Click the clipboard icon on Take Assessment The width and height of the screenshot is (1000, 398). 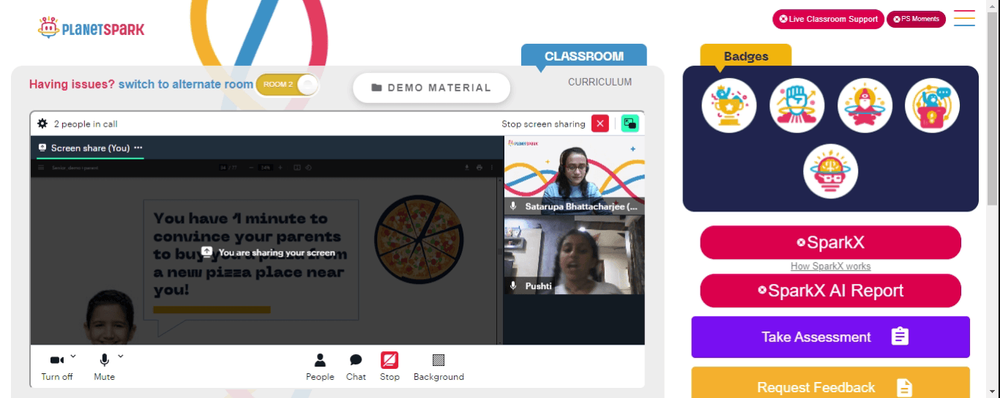[900, 336]
